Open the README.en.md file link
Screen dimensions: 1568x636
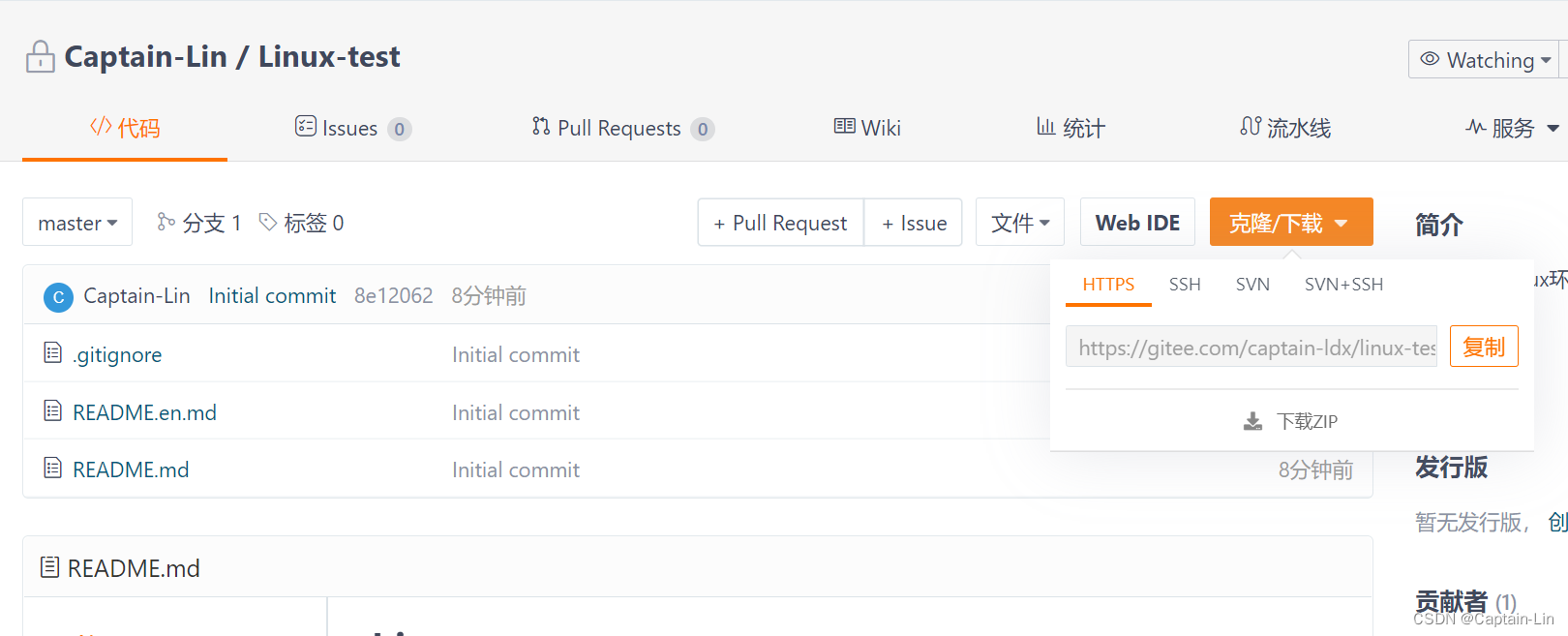tap(145, 411)
